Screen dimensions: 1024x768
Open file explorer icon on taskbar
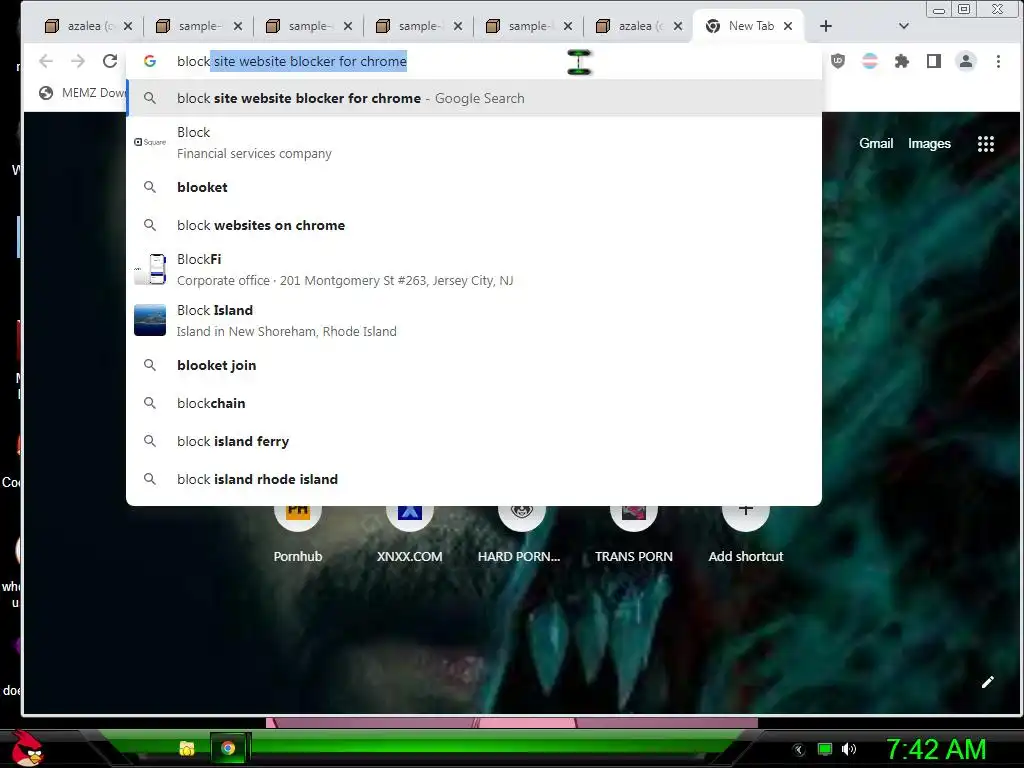[x=187, y=748]
